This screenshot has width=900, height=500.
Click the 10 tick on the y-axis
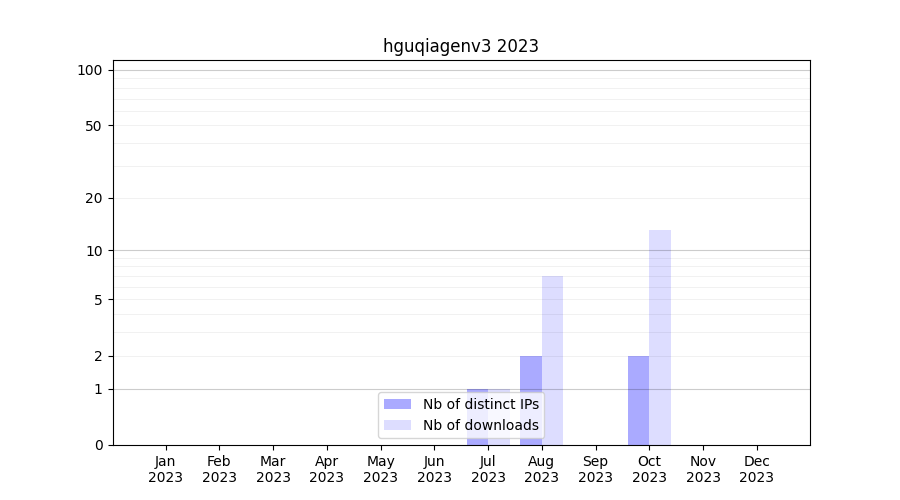coord(94,251)
